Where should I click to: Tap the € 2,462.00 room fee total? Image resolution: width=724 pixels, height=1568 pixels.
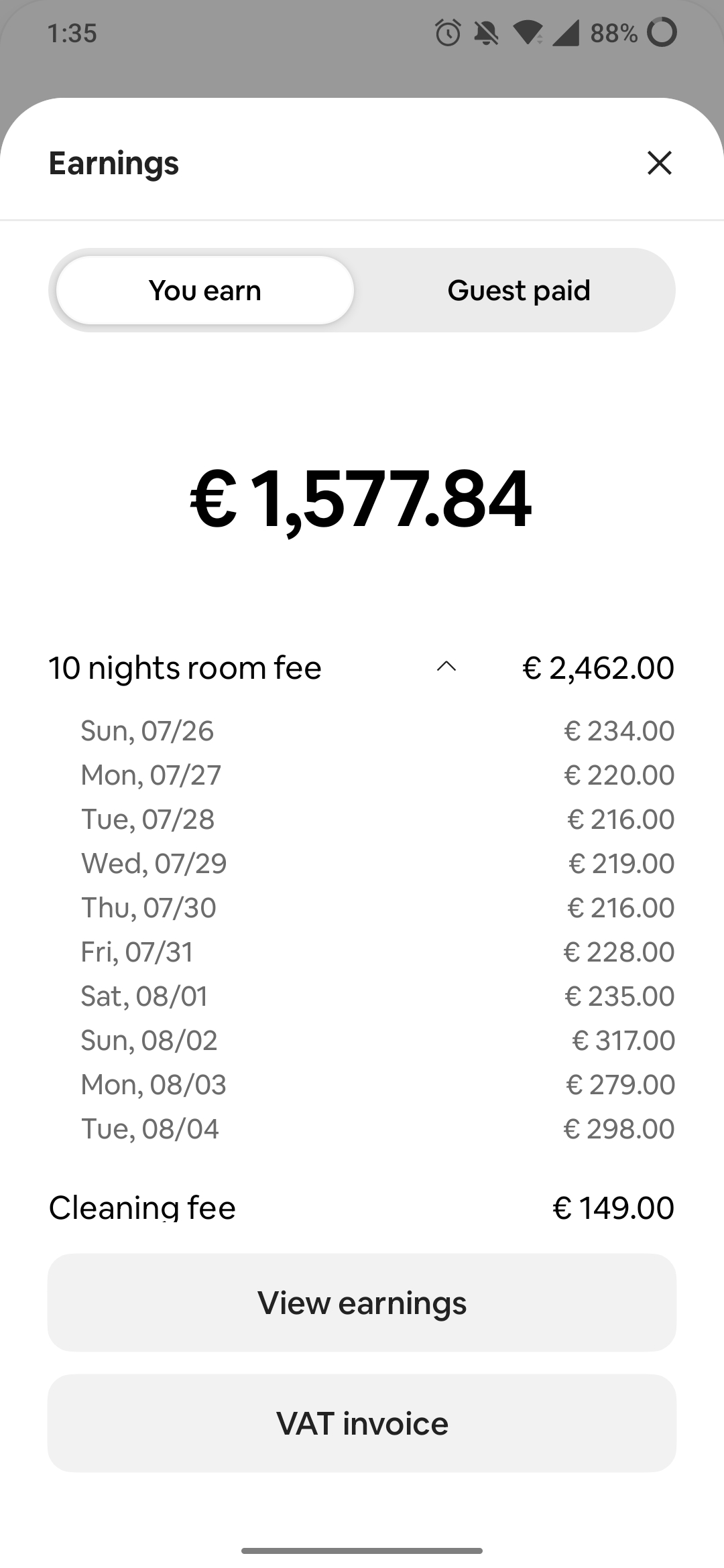point(598,667)
